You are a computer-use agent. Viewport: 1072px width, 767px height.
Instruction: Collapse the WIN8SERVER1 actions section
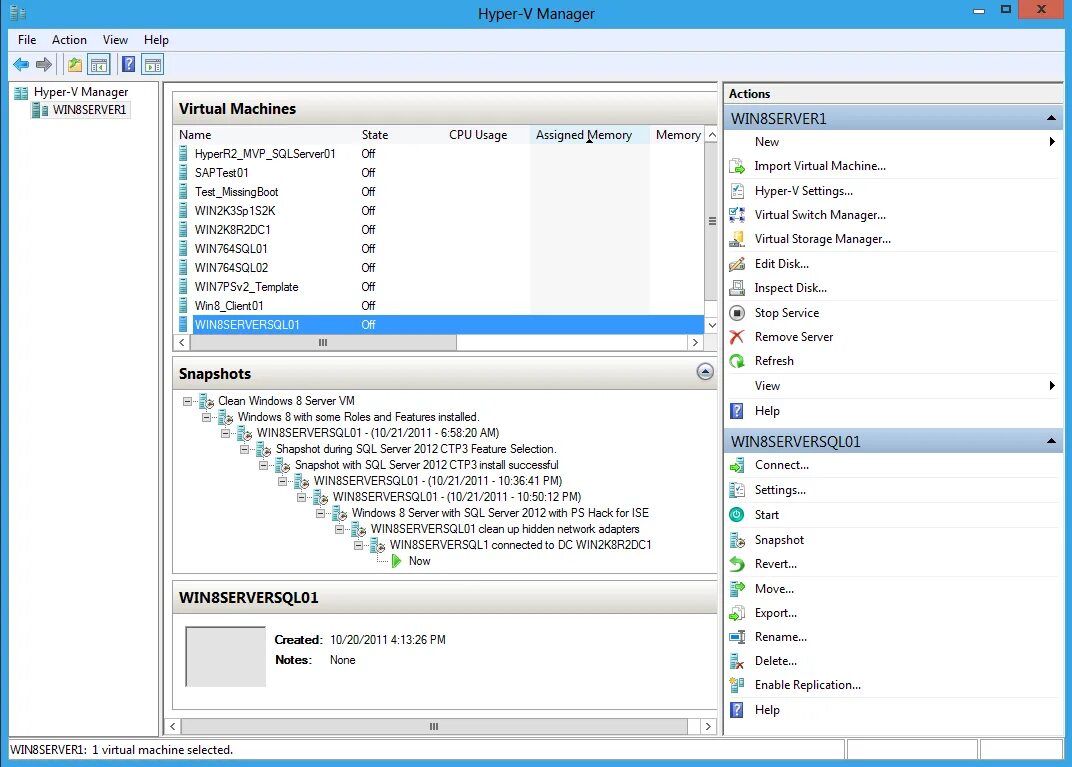1051,118
